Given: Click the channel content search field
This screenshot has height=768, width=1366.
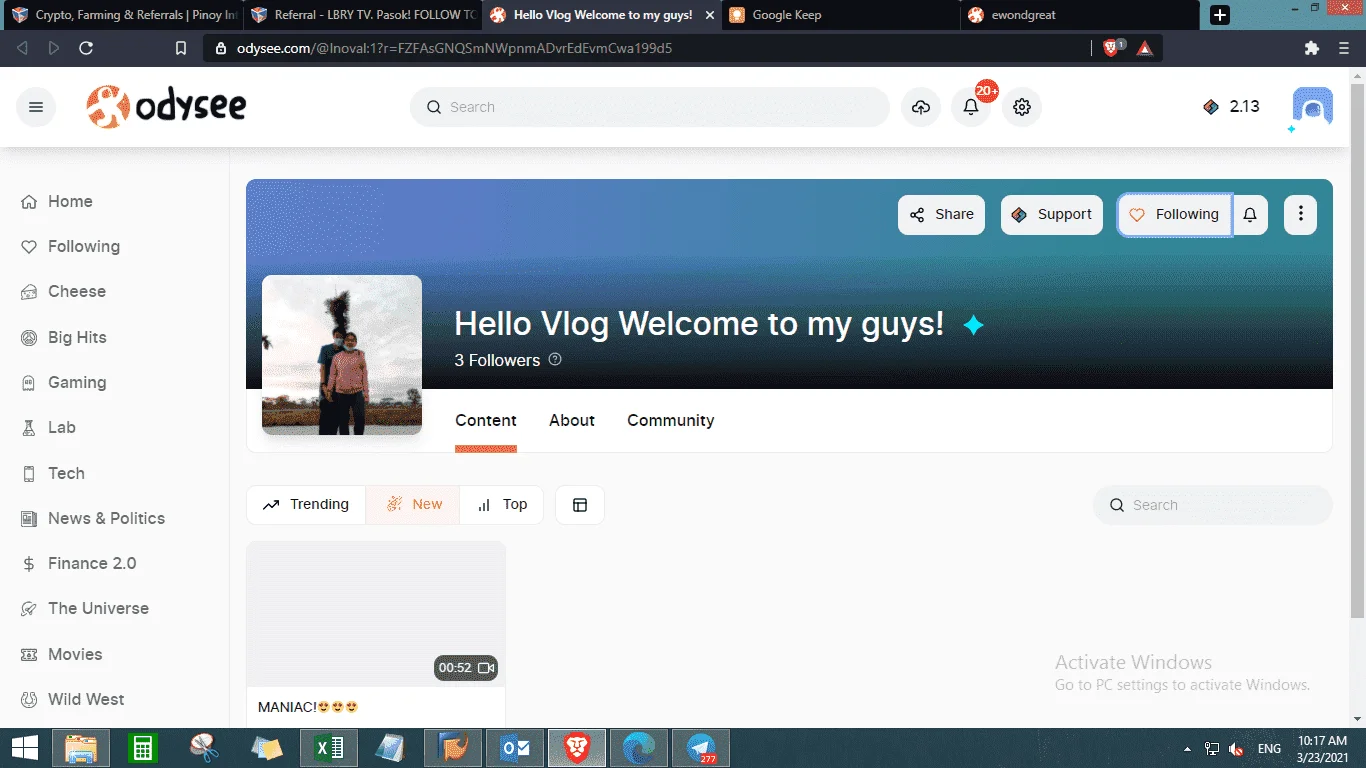Looking at the screenshot, I should point(1213,505).
